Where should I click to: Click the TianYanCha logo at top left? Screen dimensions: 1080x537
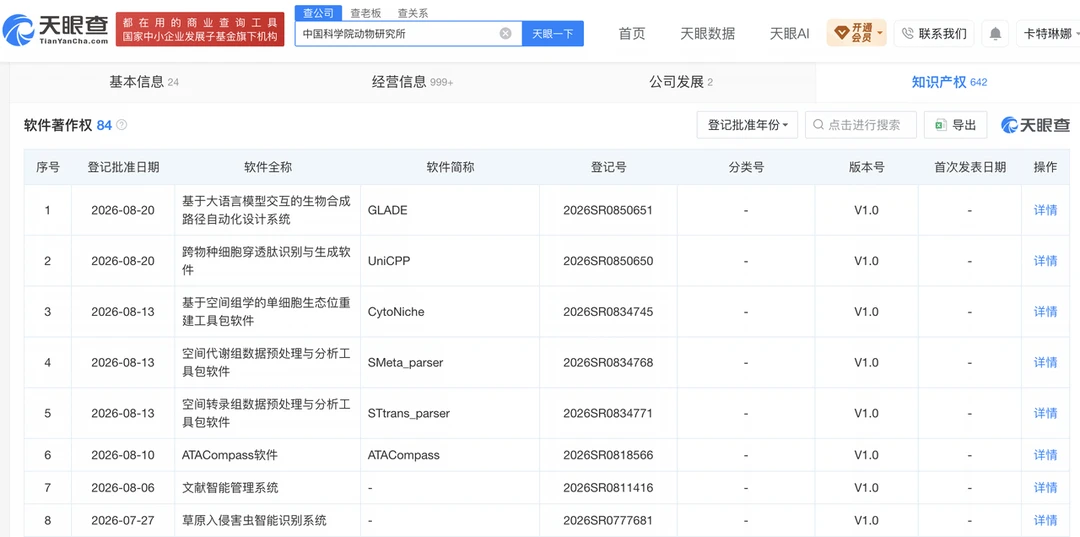55,30
